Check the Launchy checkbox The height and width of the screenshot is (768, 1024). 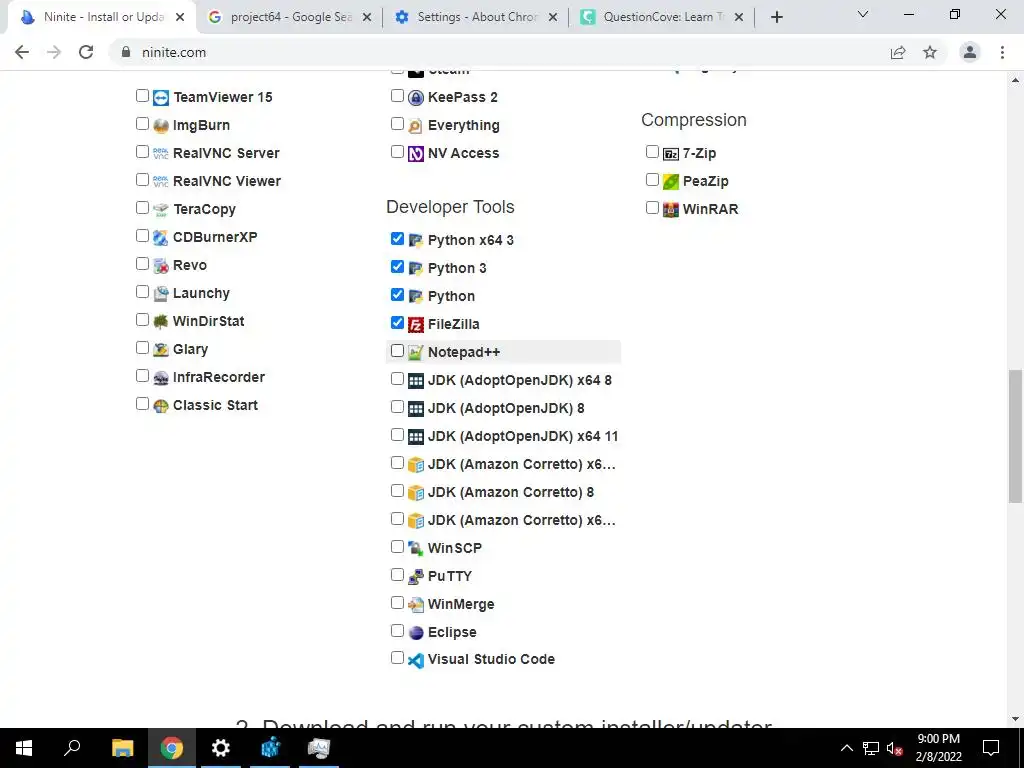pos(142,292)
